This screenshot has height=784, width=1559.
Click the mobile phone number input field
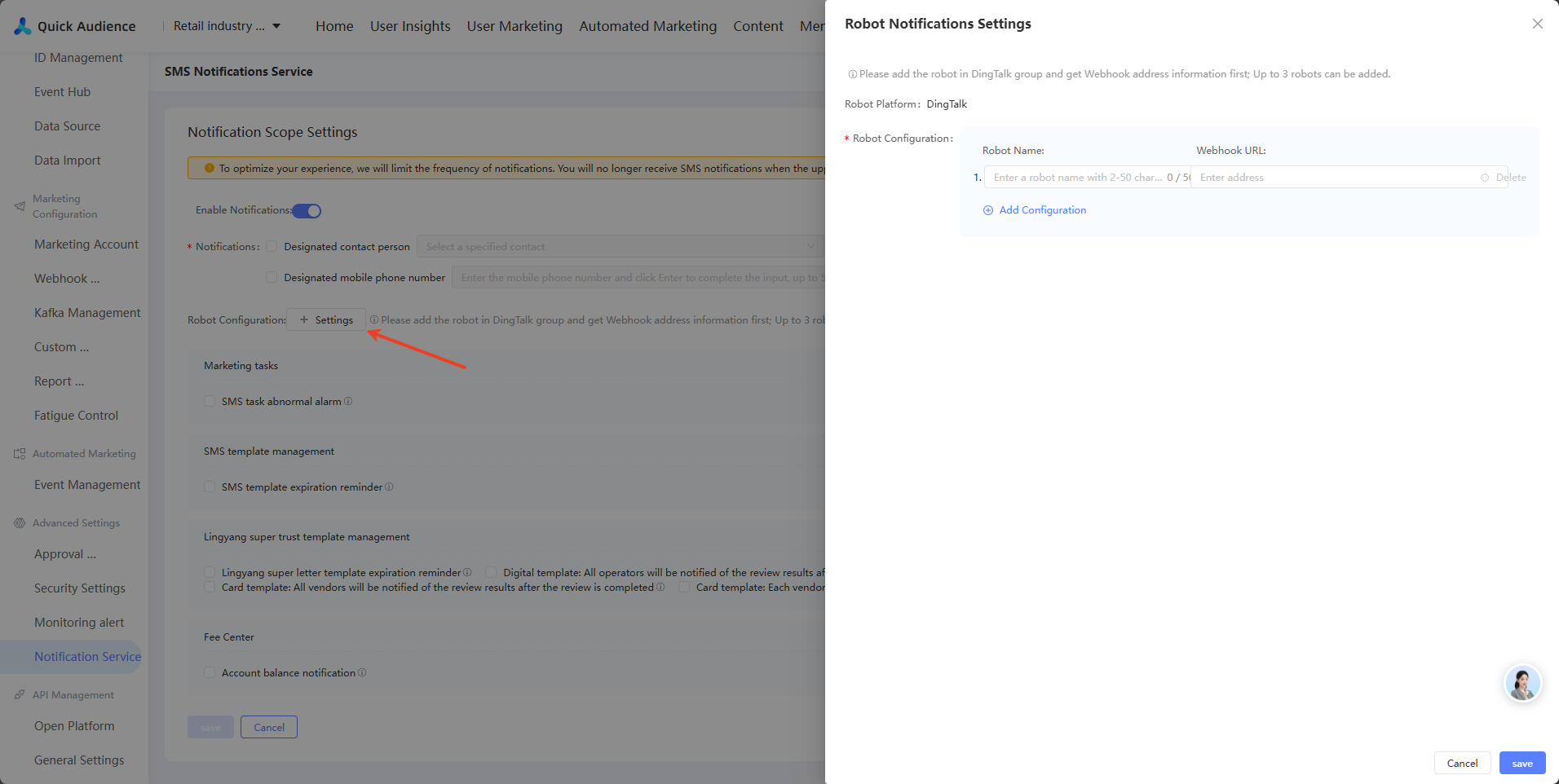pyautogui.click(x=638, y=277)
